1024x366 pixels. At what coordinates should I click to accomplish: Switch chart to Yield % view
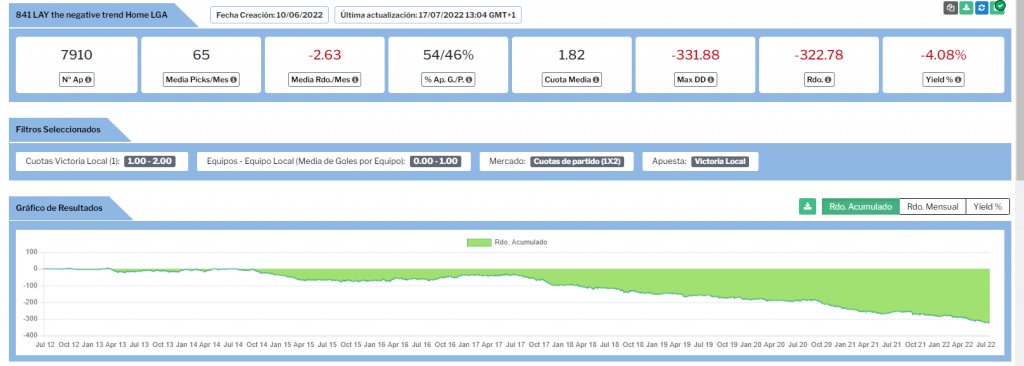click(x=987, y=207)
